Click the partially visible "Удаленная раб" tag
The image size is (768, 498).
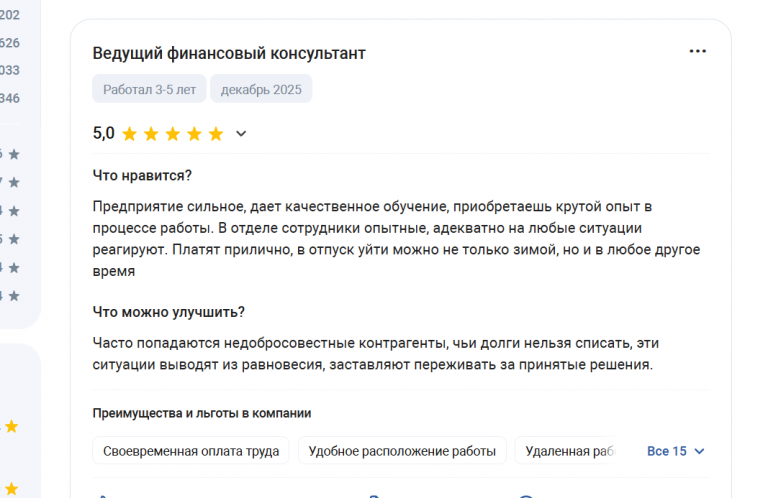pos(568,451)
